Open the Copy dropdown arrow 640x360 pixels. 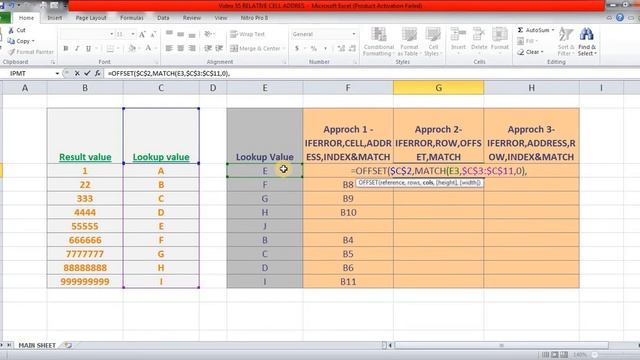(x=33, y=41)
